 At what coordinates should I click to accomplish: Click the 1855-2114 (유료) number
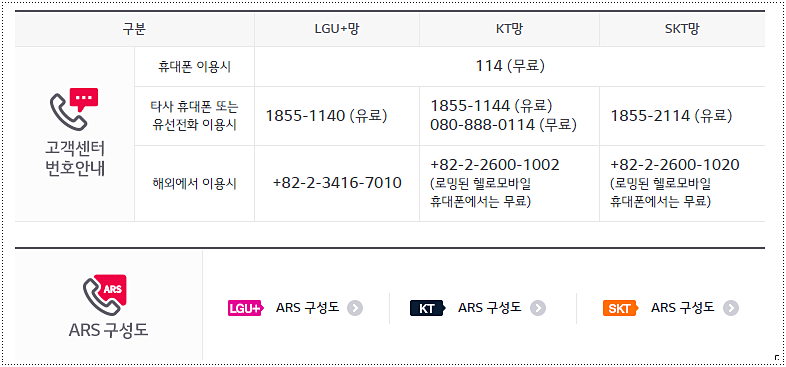(671, 116)
